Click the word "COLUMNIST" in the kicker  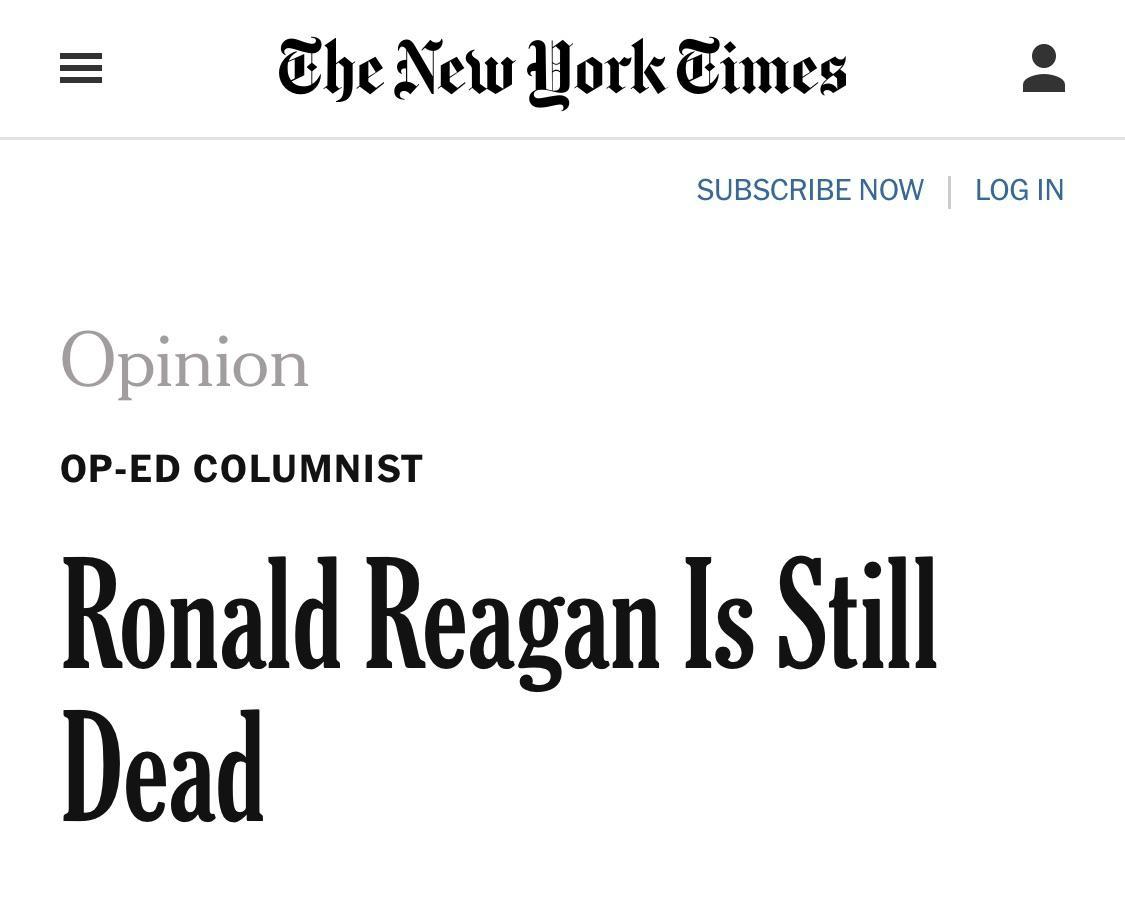[308, 468]
